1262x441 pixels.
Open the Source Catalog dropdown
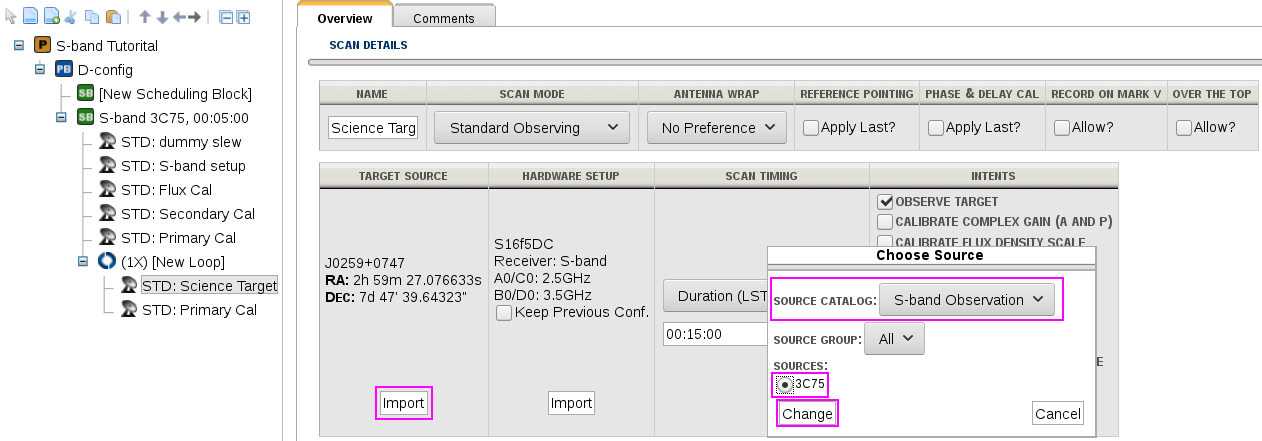point(966,300)
